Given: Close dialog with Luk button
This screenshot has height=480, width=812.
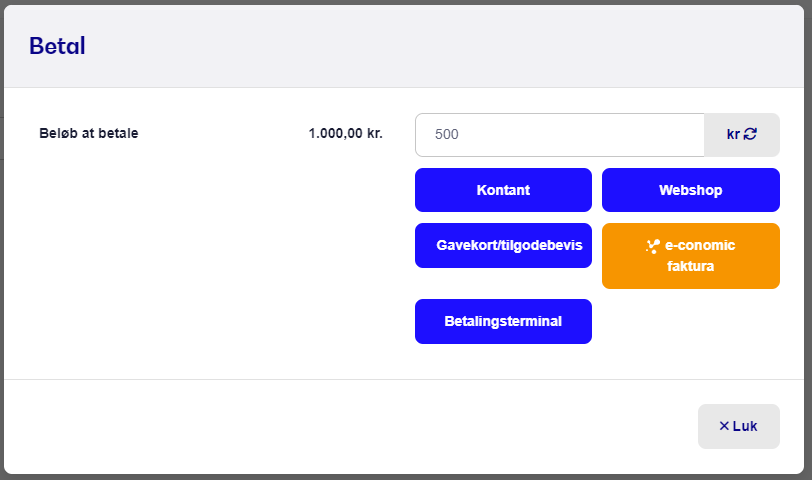Looking at the screenshot, I should [738, 426].
